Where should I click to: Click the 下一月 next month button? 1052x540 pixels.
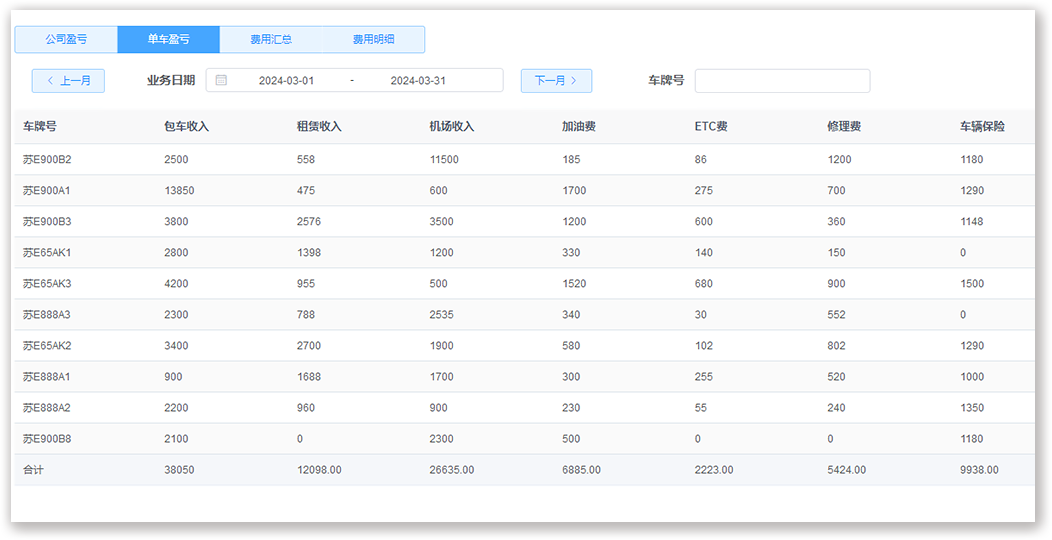pyautogui.click(x=556, y=81)
